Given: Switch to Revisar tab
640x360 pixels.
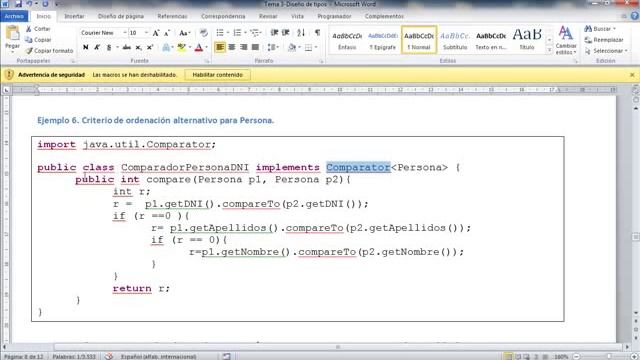Looking at the screenshot, I should point(268,16).
